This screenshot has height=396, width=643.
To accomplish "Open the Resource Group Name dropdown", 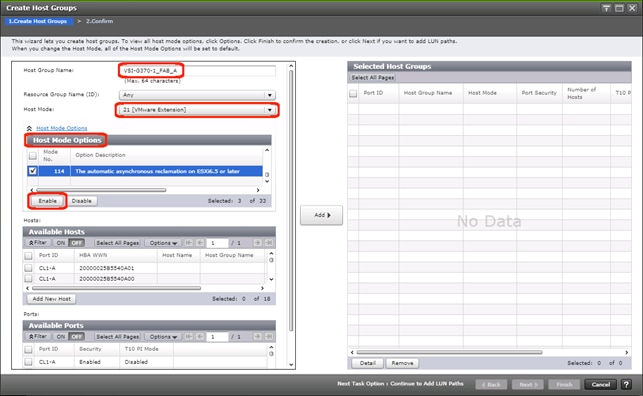I will coord(197,95).
